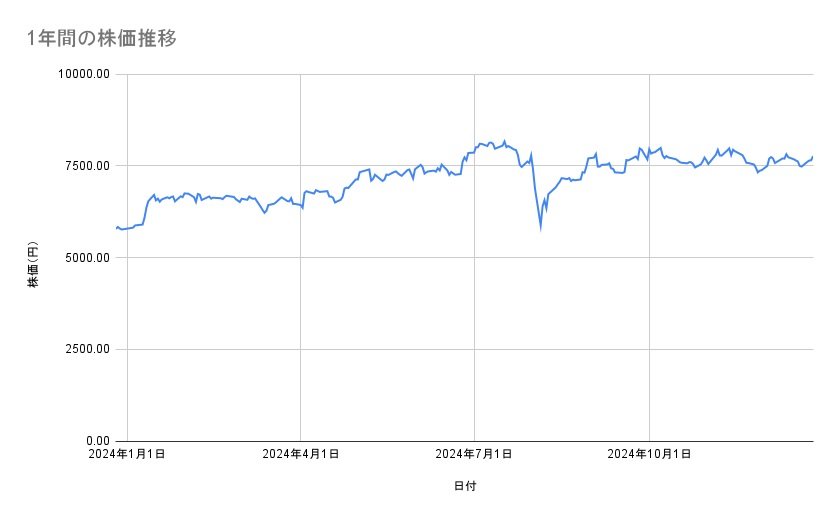Viewport: 839px width, 519px height.
Task: Select the 2024年7月1日 date label
Action: pyautogui.click(x=474, y=454)
